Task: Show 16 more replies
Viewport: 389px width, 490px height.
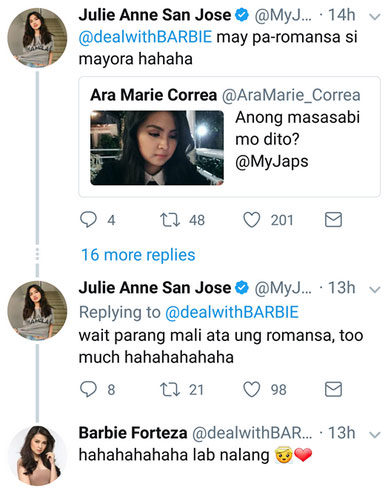Action: 138,255
